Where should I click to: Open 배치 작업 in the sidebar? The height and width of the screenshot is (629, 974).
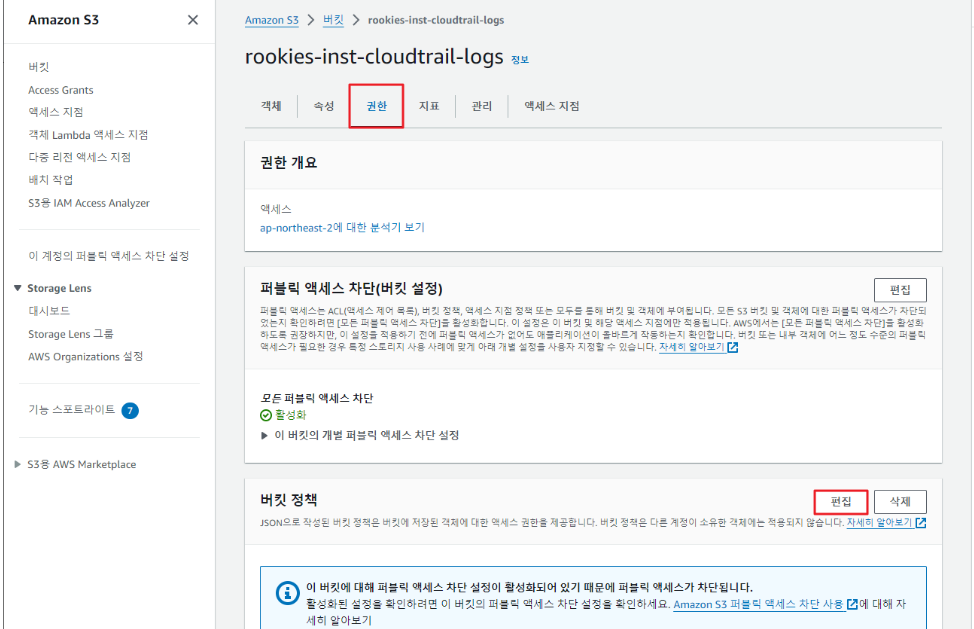pos(51,180)
